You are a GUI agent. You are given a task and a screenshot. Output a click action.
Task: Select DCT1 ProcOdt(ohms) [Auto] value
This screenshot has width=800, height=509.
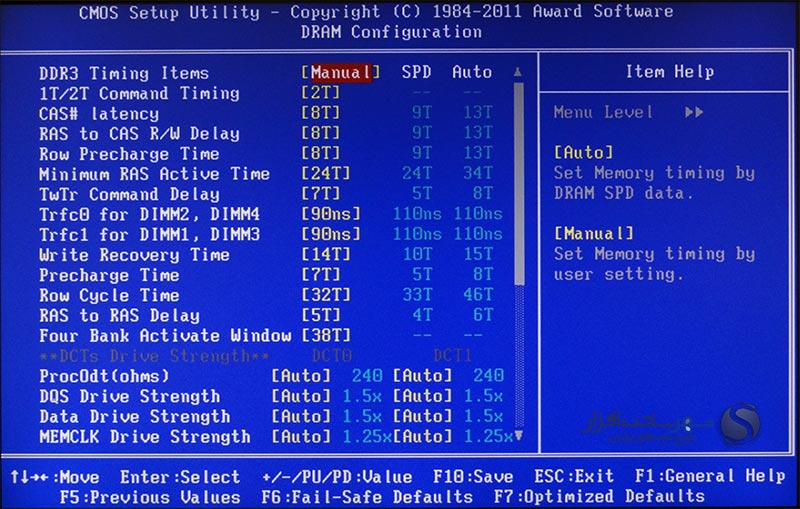[422, 376]
